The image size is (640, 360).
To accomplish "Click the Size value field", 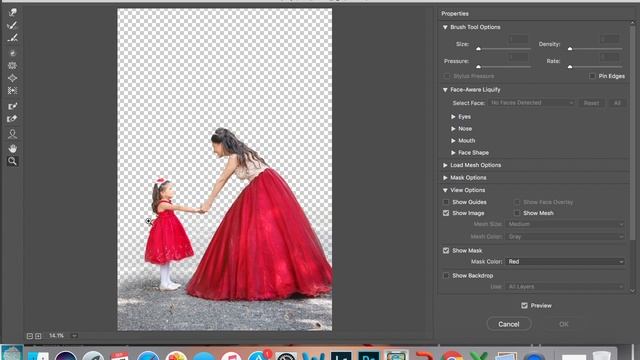I will click(518, 40).
